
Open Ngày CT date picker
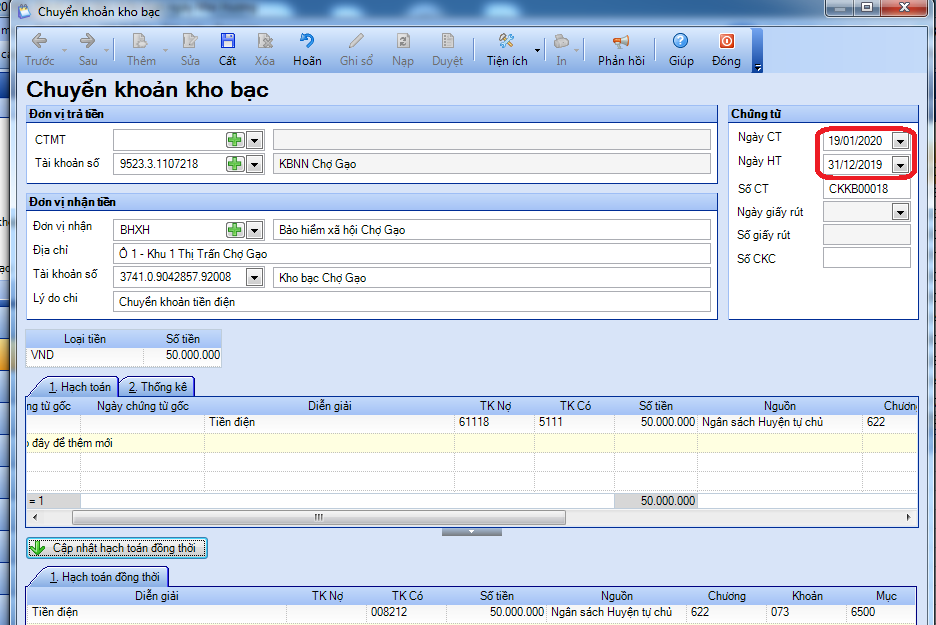pos(900,141)
